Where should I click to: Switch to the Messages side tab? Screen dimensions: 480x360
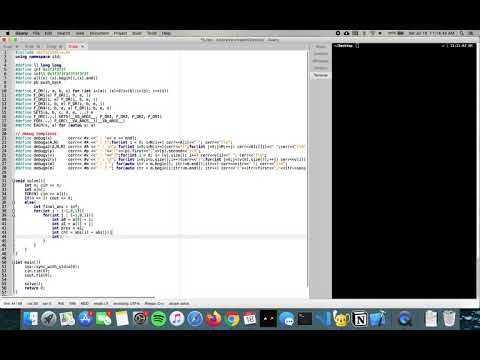(320, 61)
